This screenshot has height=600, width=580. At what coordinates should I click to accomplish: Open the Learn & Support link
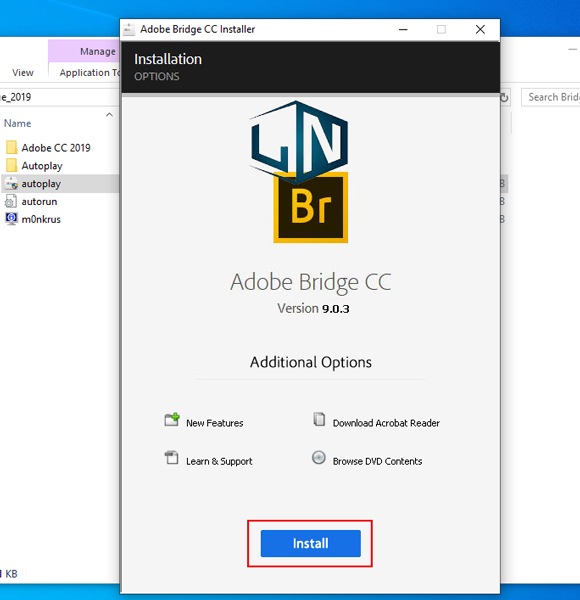[219, 461]
